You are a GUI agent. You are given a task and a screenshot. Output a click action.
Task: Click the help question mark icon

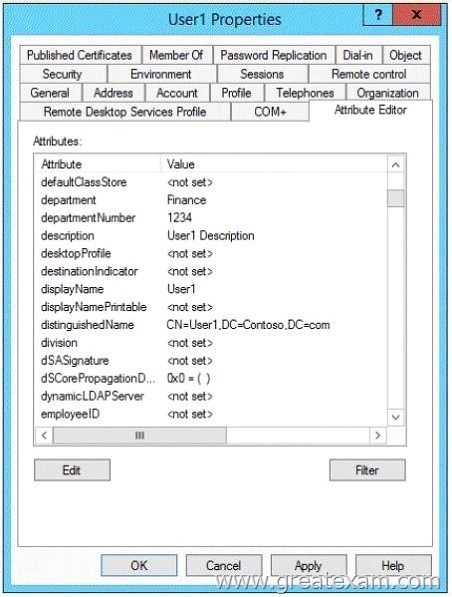[378, 15]
